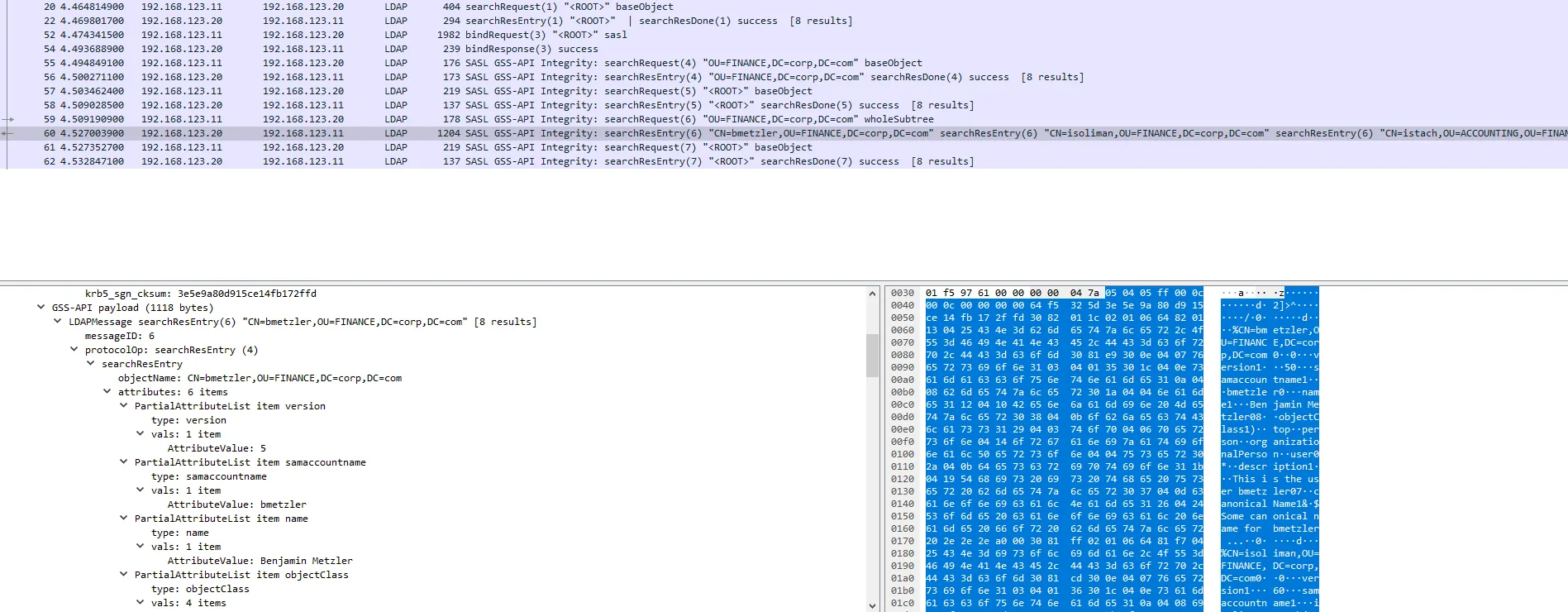Screen dimensions: 1568x612
Task: Click the details pane scroll up arrow
Action: (872, 294)
